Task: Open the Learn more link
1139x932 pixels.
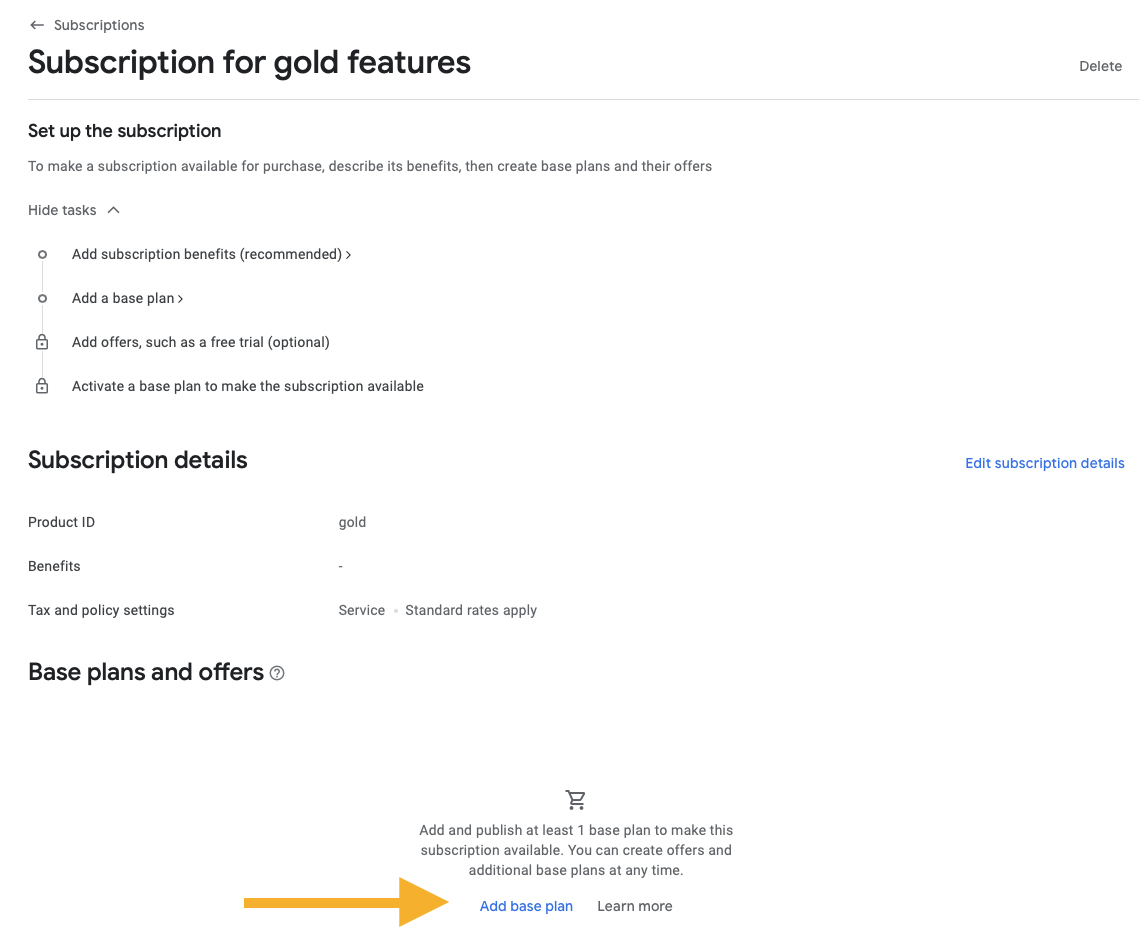Action: coord(635,906)
